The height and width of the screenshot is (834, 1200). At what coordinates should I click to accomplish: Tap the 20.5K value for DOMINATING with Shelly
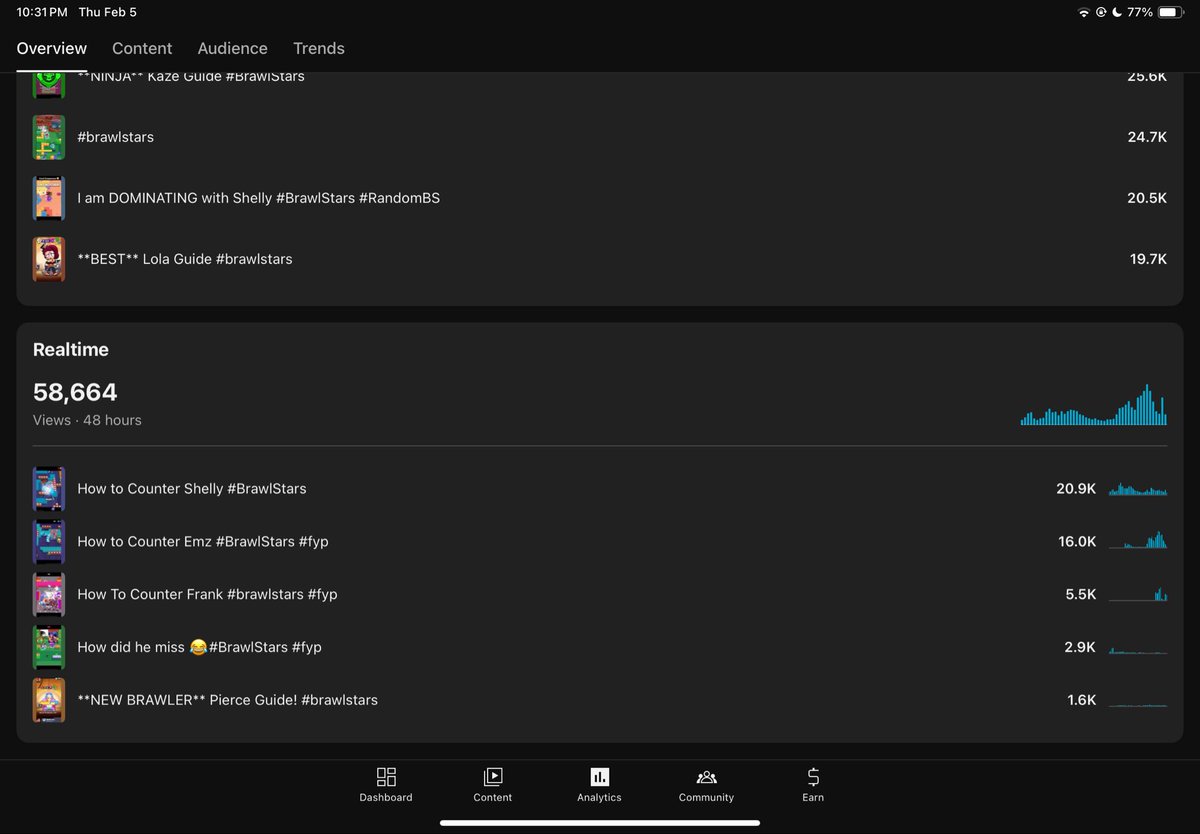pos(1147,198)
